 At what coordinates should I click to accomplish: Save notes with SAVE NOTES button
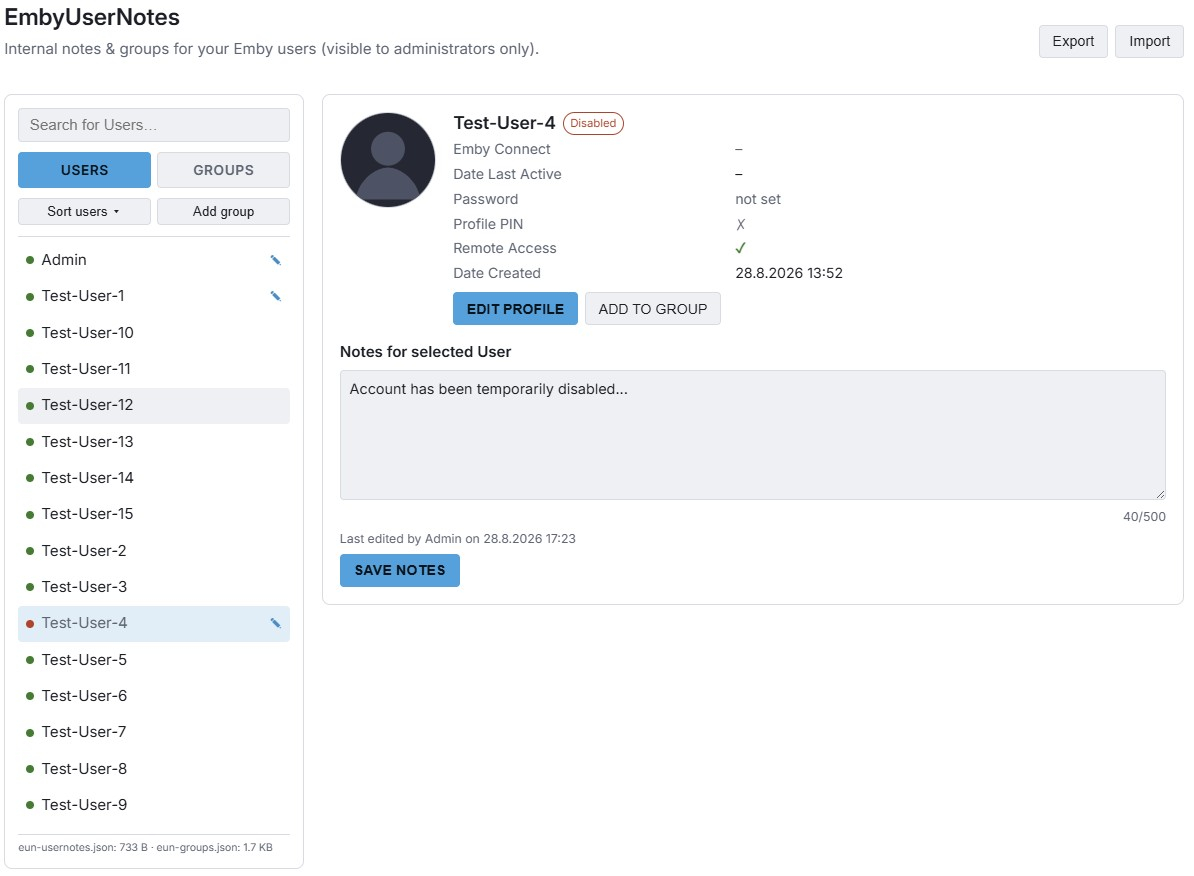[400, 571]
